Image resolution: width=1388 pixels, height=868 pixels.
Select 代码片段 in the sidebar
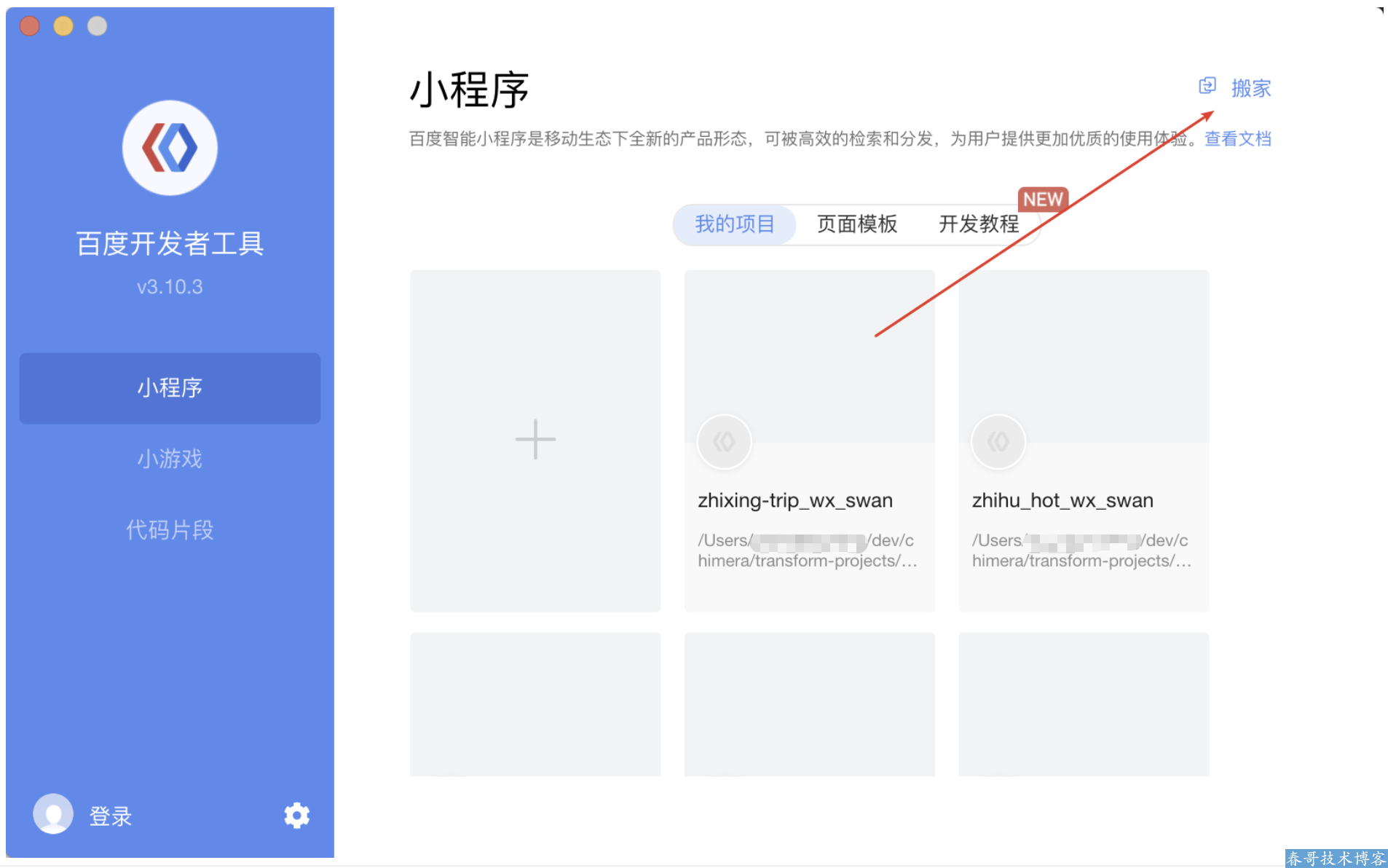pos(170,529)
